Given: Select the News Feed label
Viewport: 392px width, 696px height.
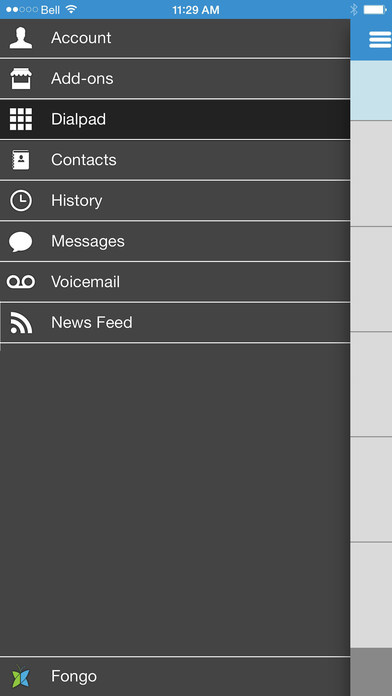Looking at the screenshot, I should (92, 322).
